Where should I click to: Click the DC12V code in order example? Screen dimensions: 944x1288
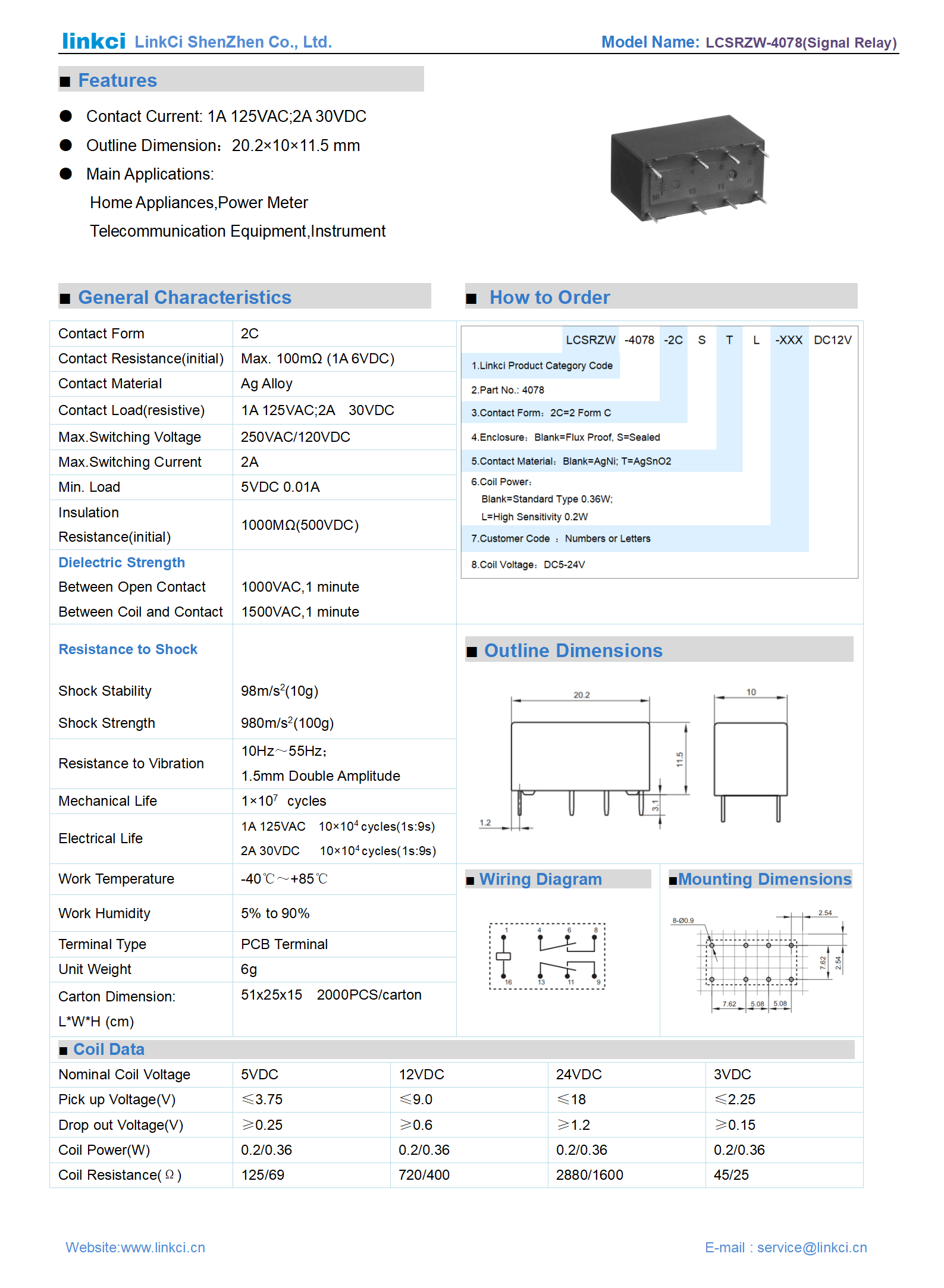click(832, 340)
